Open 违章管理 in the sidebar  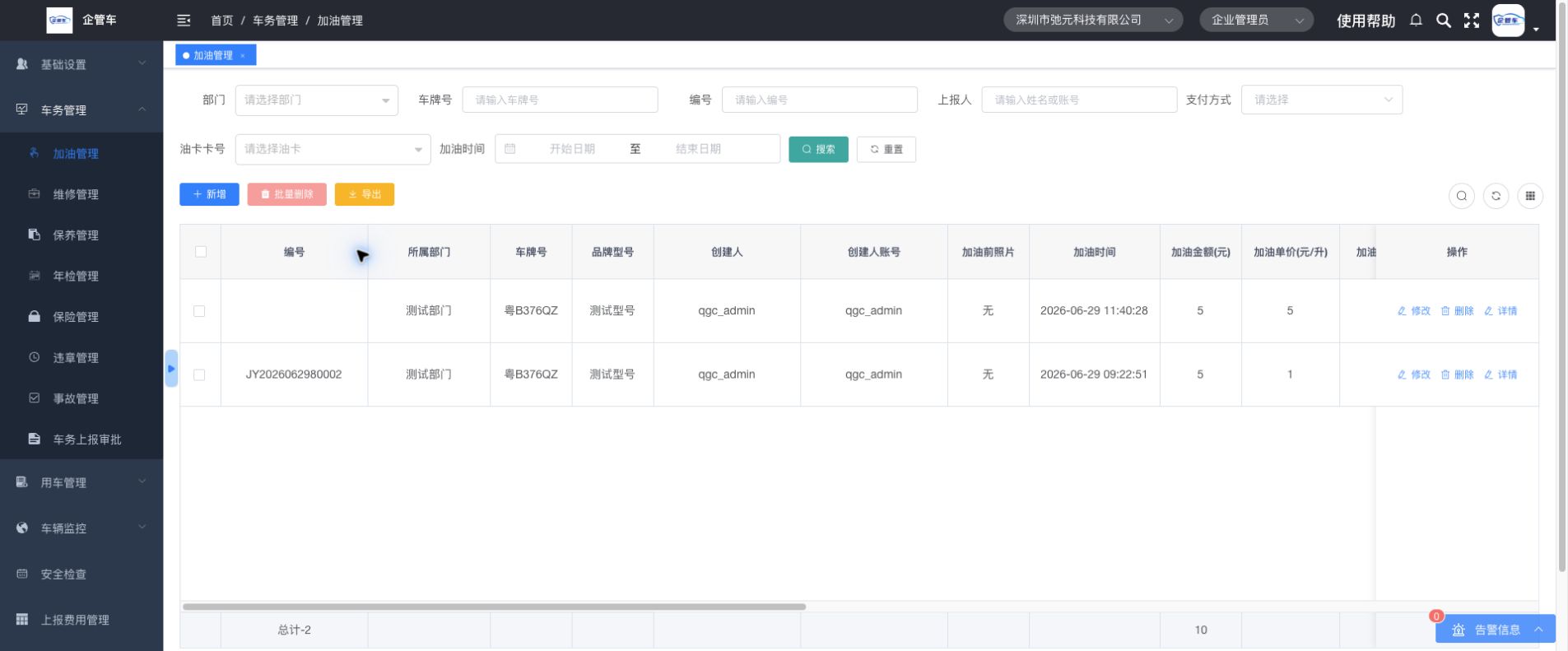81,357
